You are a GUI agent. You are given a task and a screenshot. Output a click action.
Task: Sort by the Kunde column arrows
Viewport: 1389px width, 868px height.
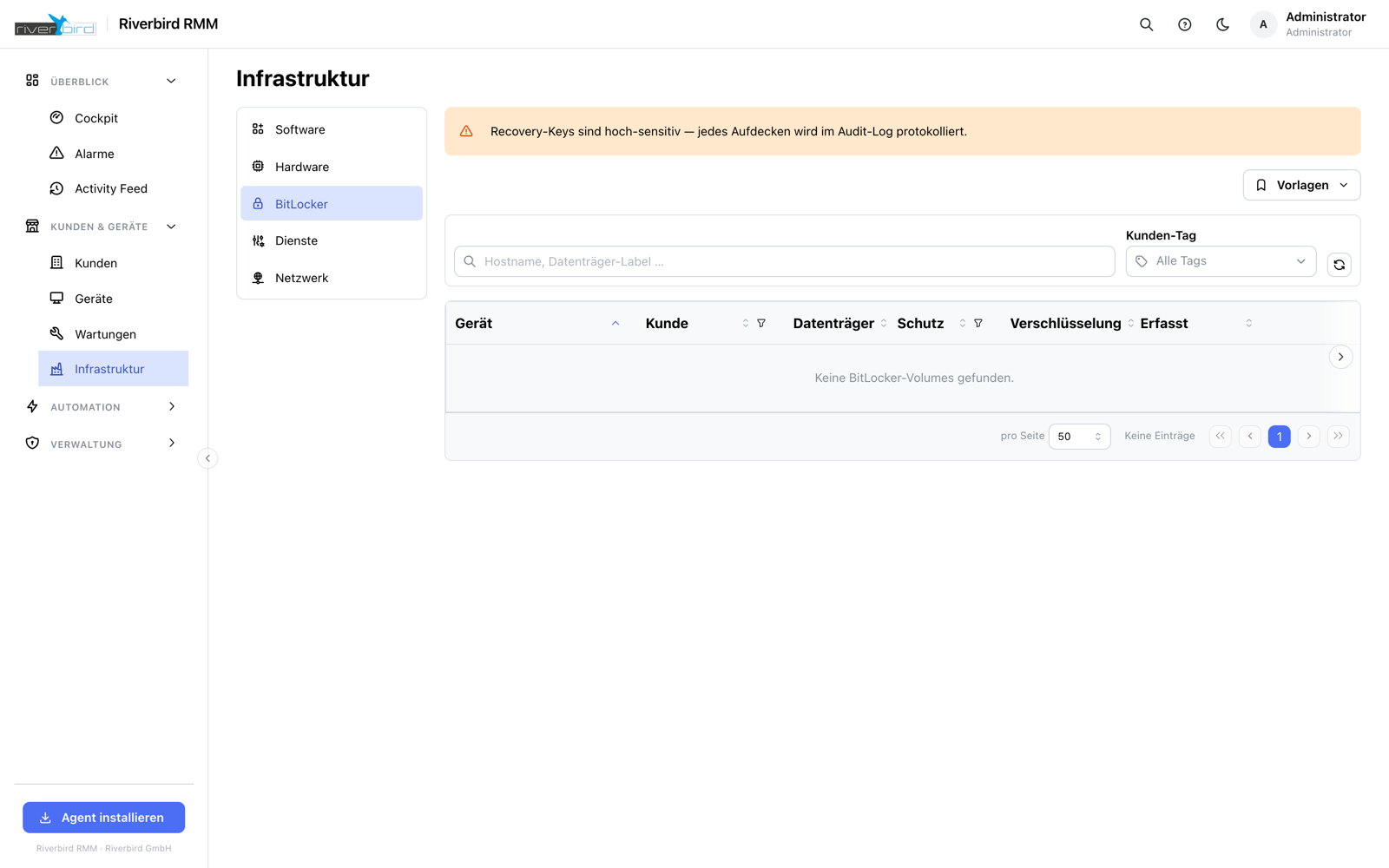coord(745,323)
